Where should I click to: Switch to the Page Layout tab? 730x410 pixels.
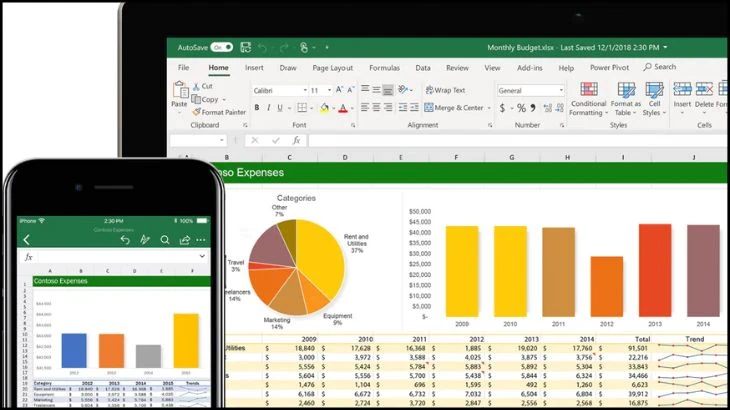[x=332, y=68]
